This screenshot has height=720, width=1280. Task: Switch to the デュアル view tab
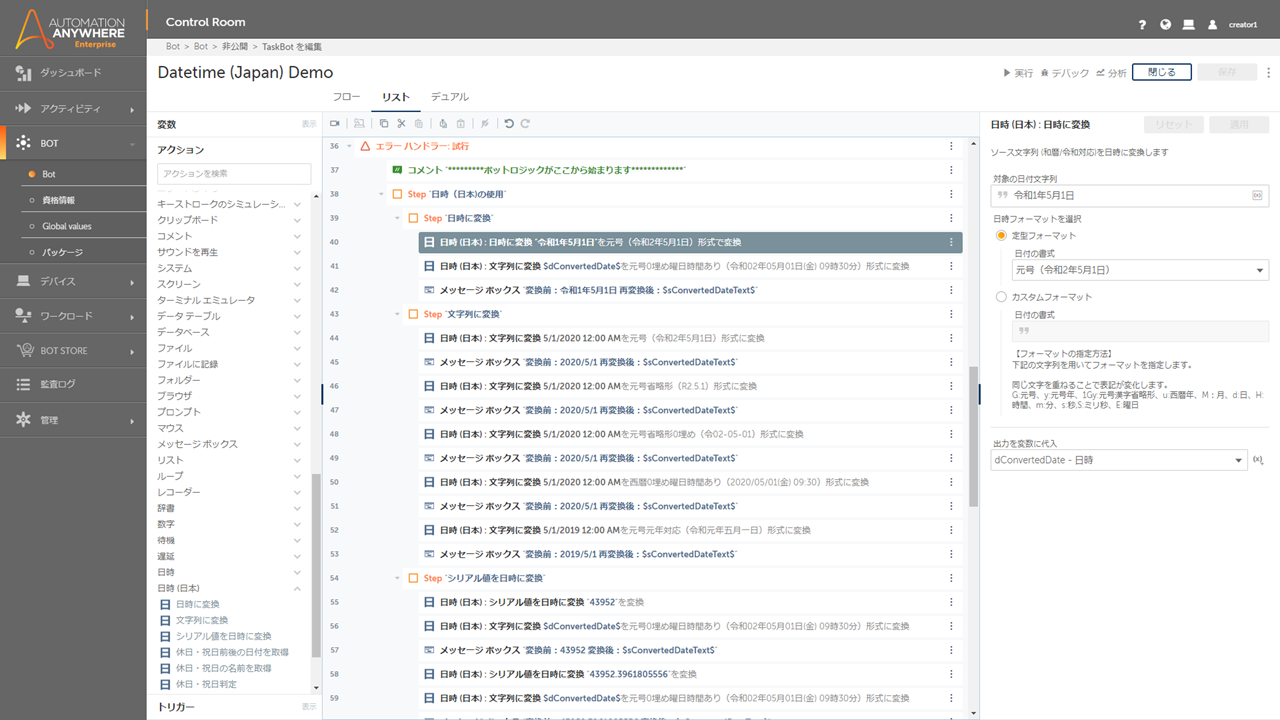(x=449, y=97)
